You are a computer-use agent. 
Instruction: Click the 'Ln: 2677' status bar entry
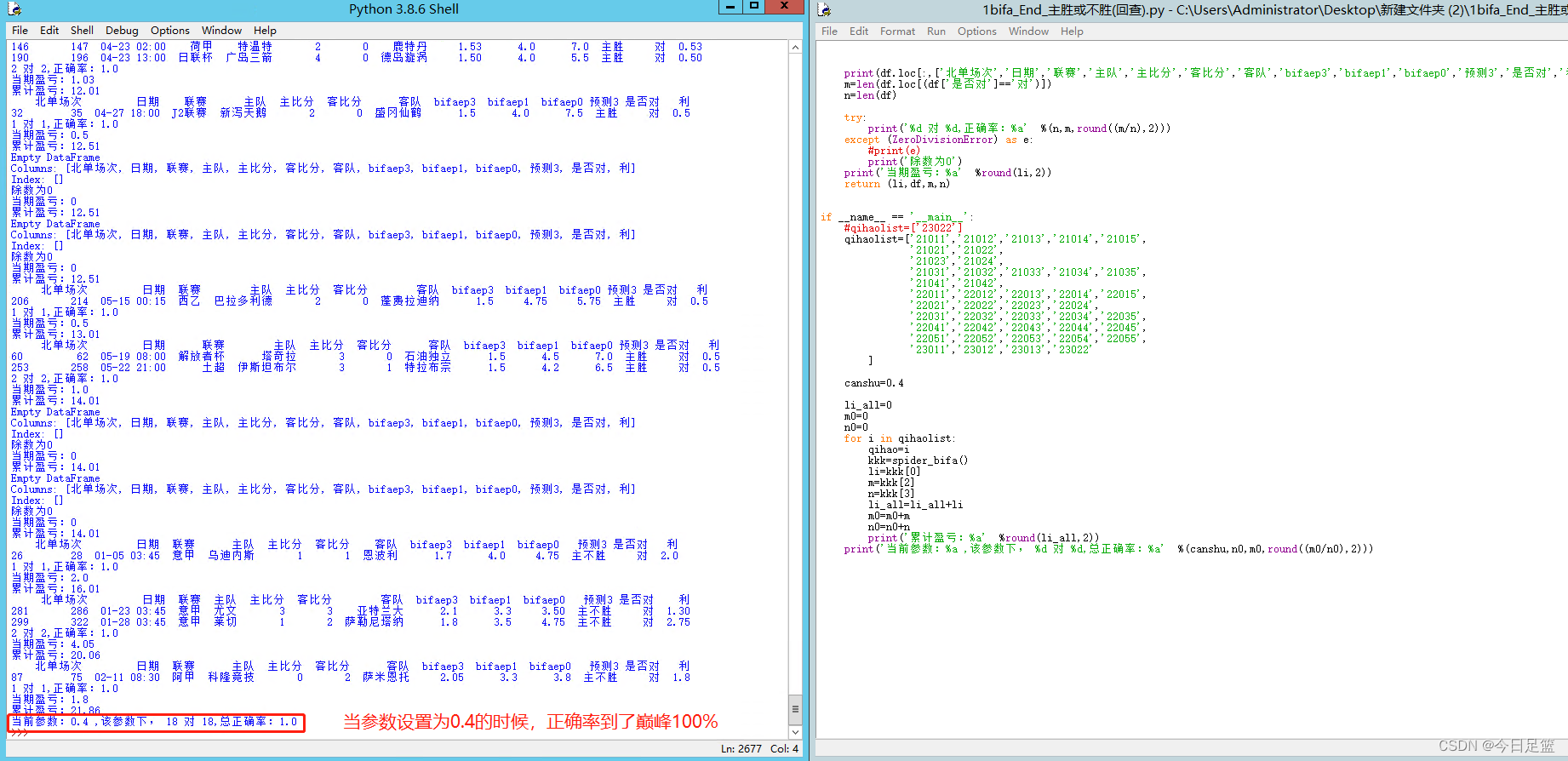[741, 748]
